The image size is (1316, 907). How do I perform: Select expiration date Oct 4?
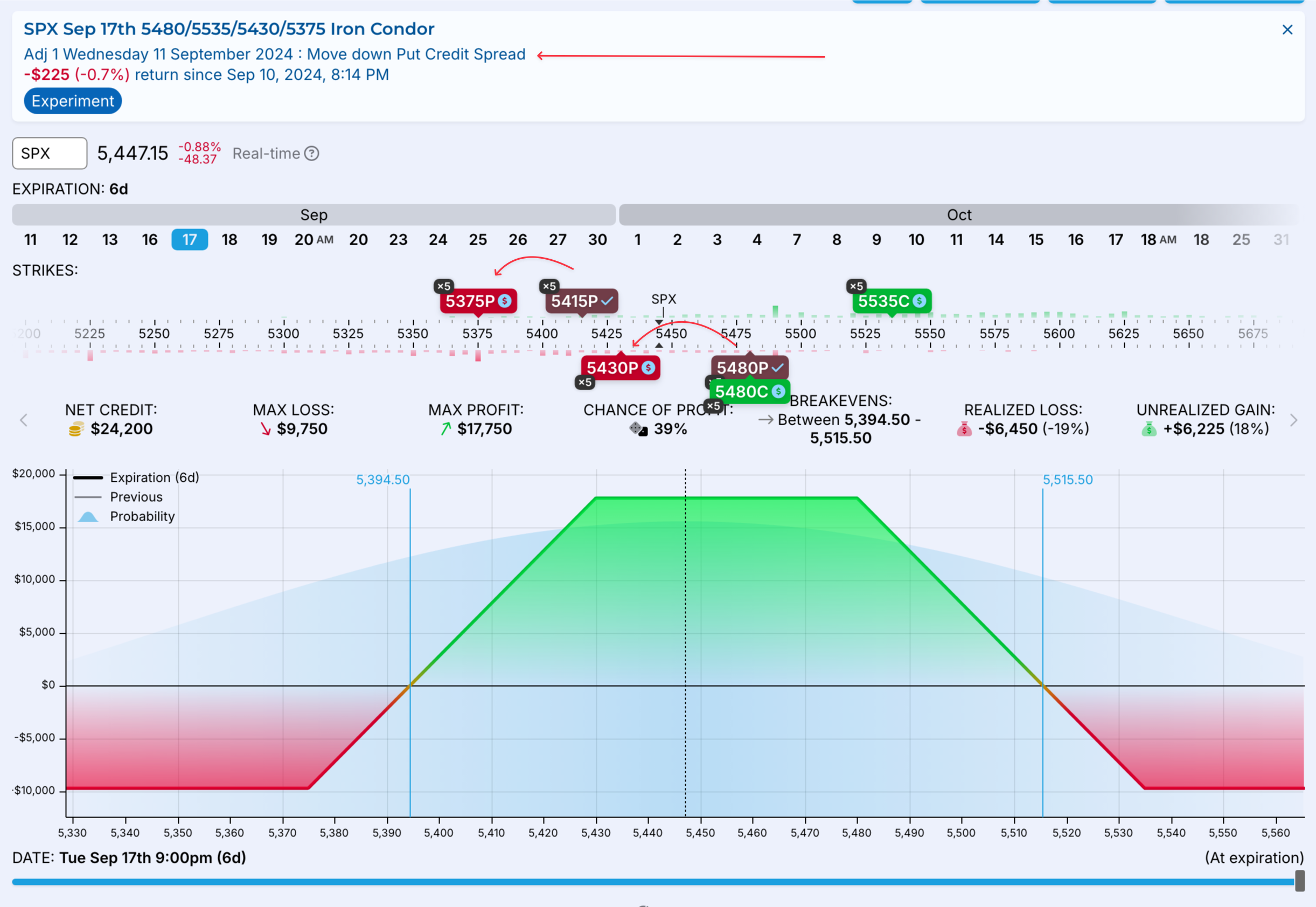(x=757, y=240)
